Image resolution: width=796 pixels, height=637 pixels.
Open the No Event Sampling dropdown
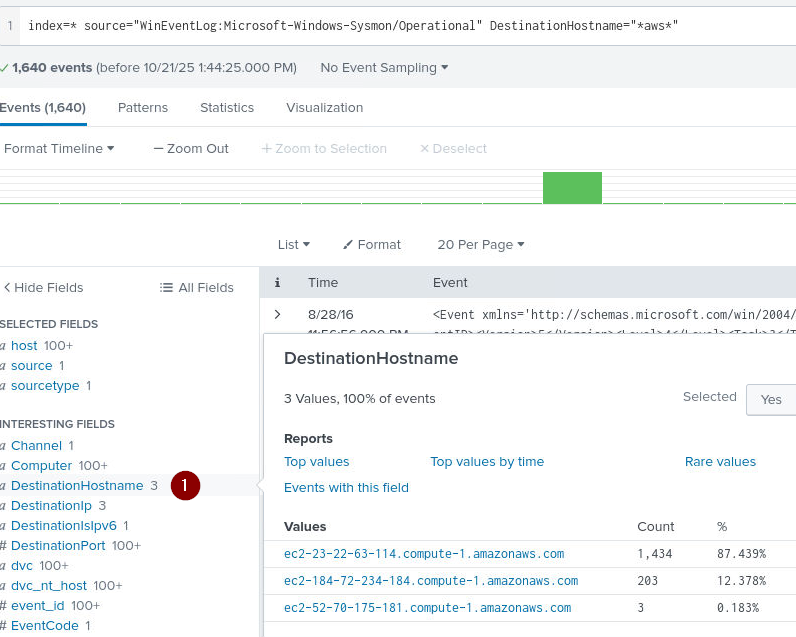(384, 68)
